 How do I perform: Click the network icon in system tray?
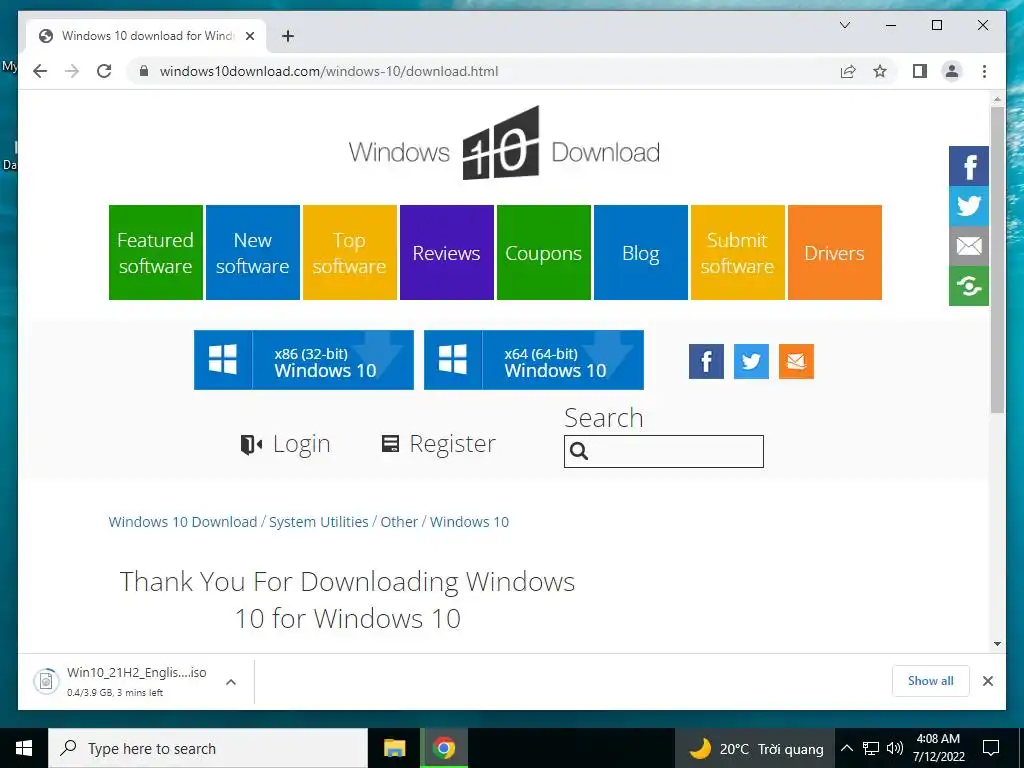click(871, 748)
